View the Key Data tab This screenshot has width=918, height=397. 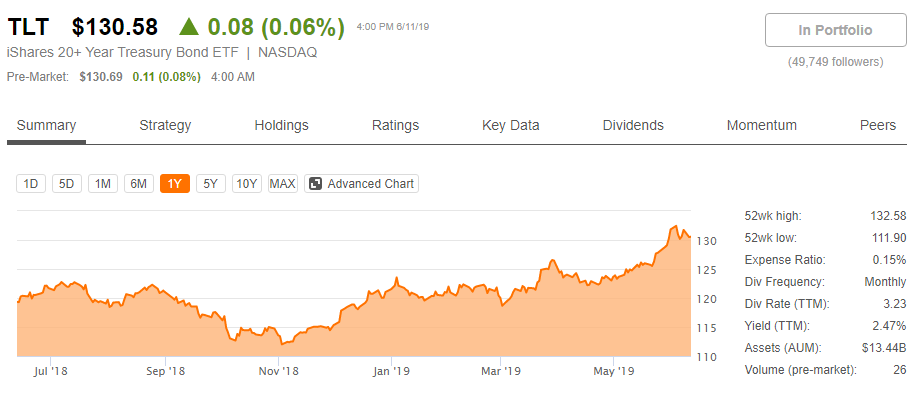511,125
